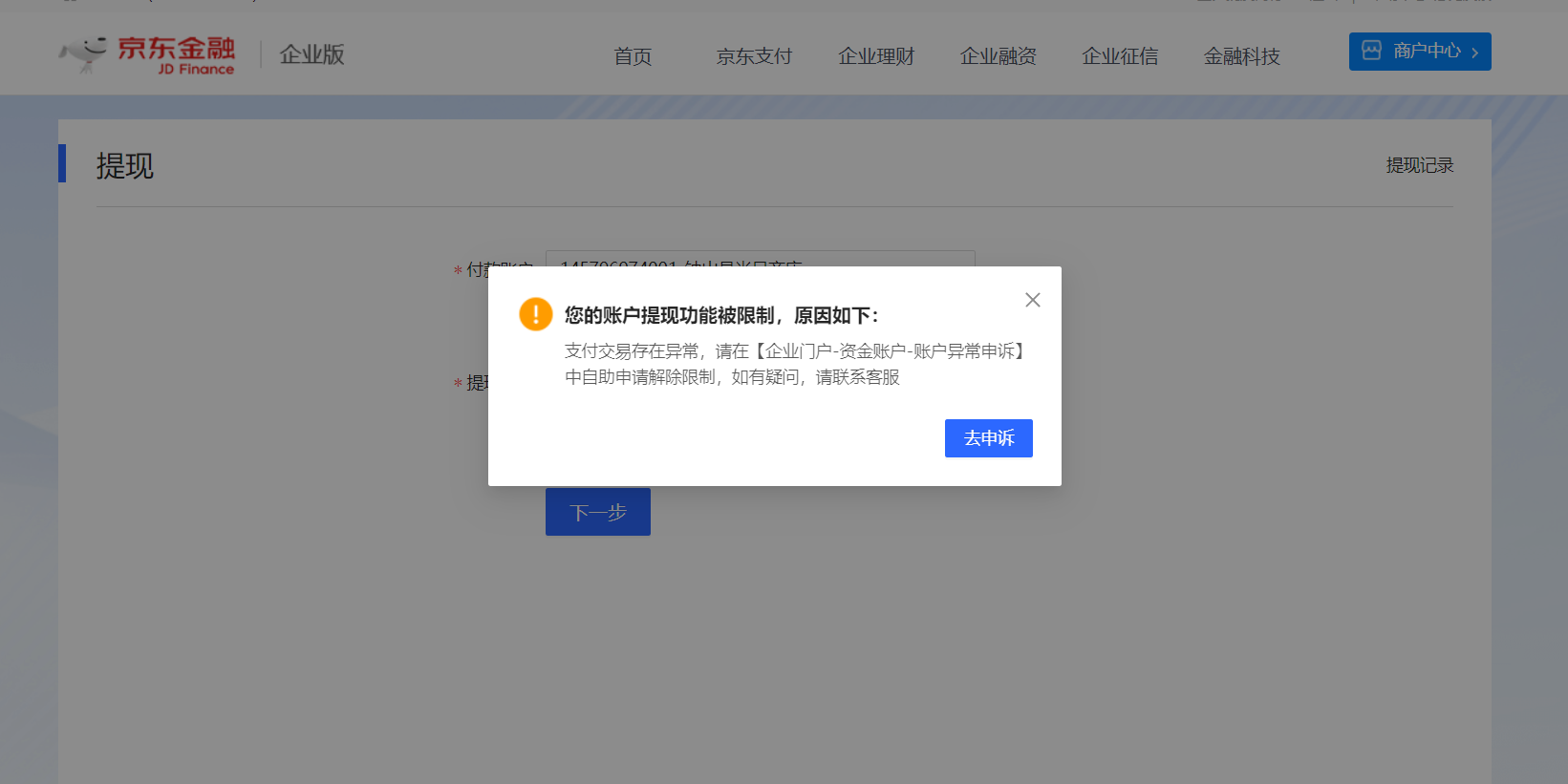Go to the 首页 nav item

coord(633,56)
